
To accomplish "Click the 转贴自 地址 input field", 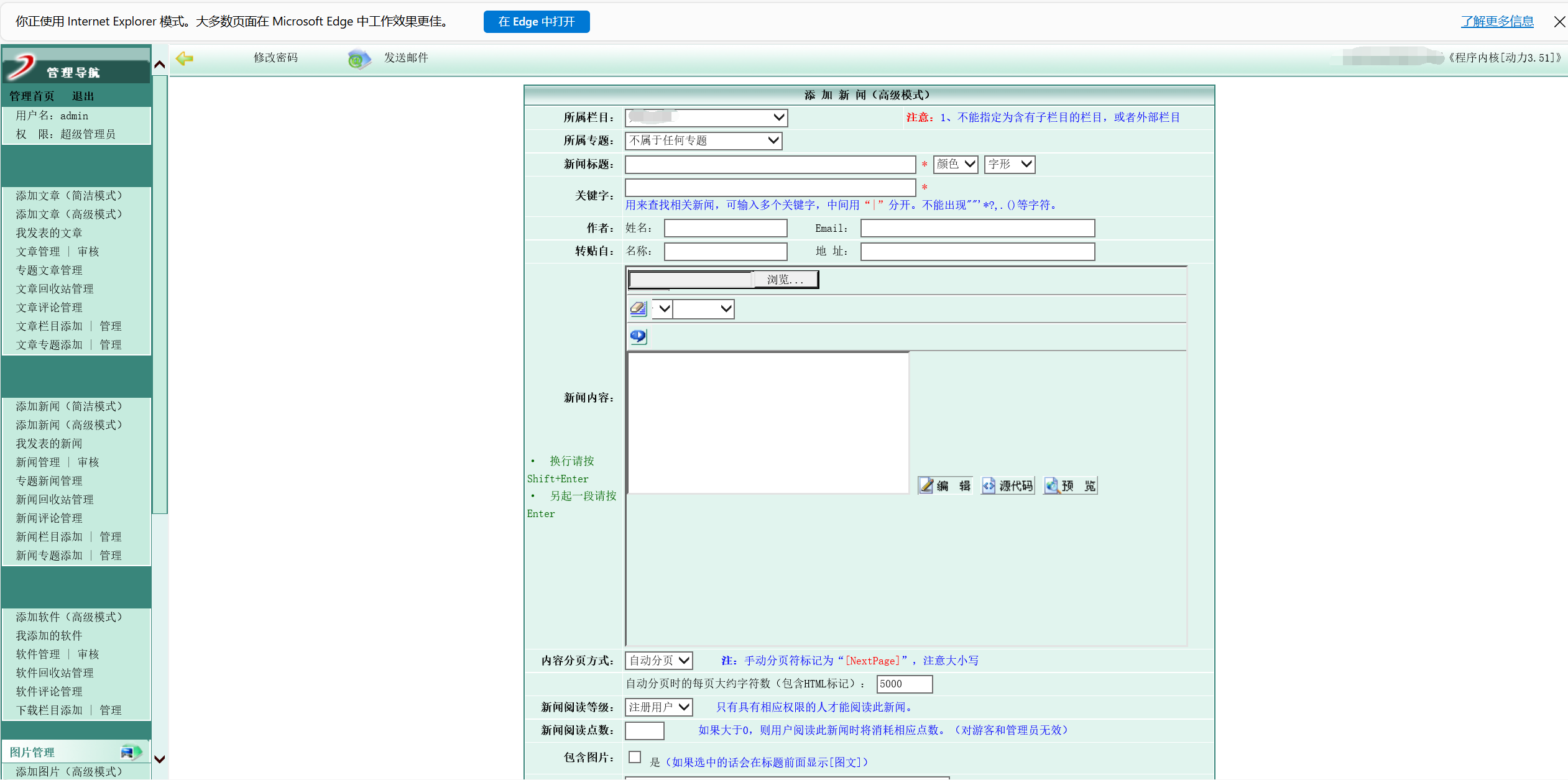I will (977, 251).
